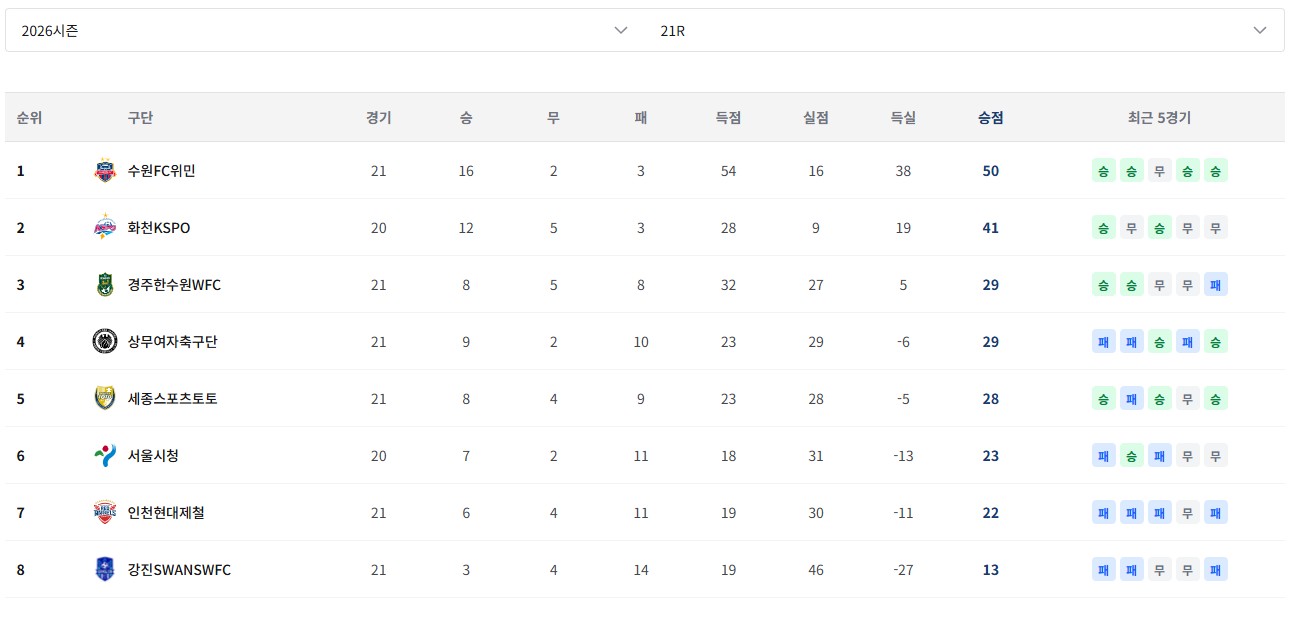Open the 인천현대제철 team name link
Screen dimensions: 1291x637
tap(166, 513)
